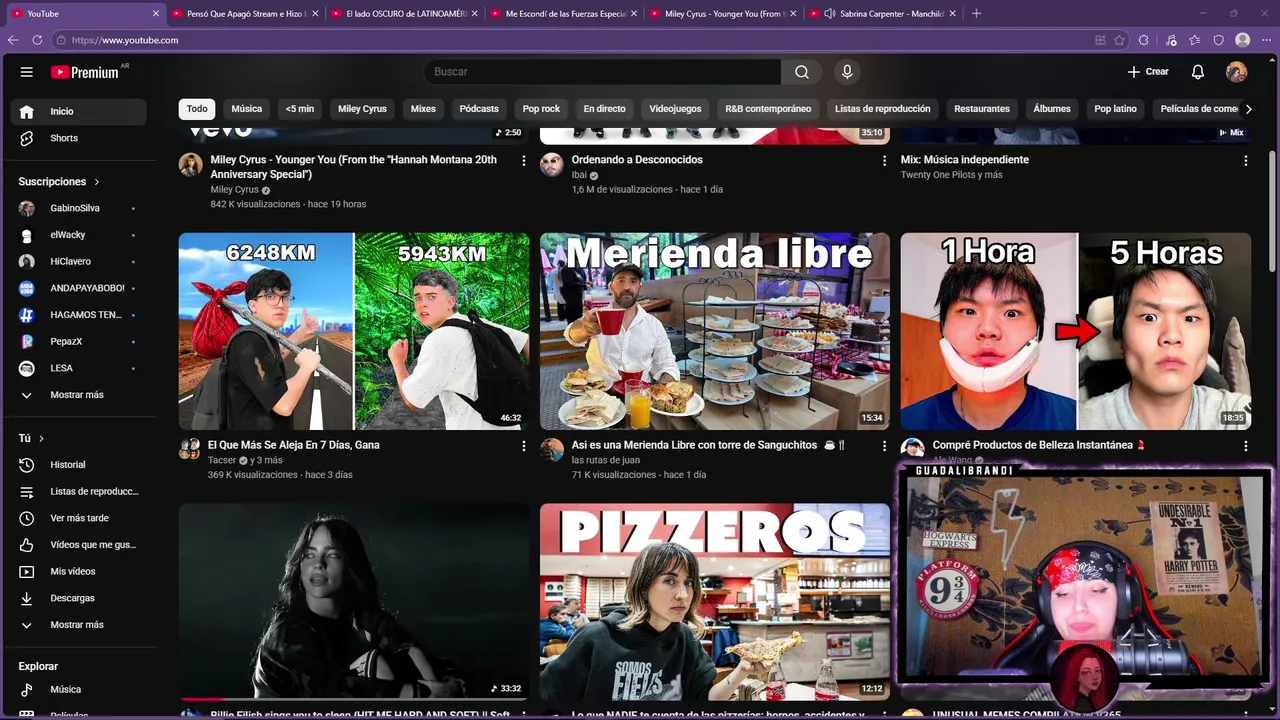The height and width of the screenshot is (720, 1280).
Task: Open Listas de reproducción in sidebar
Action: (79, 491)
